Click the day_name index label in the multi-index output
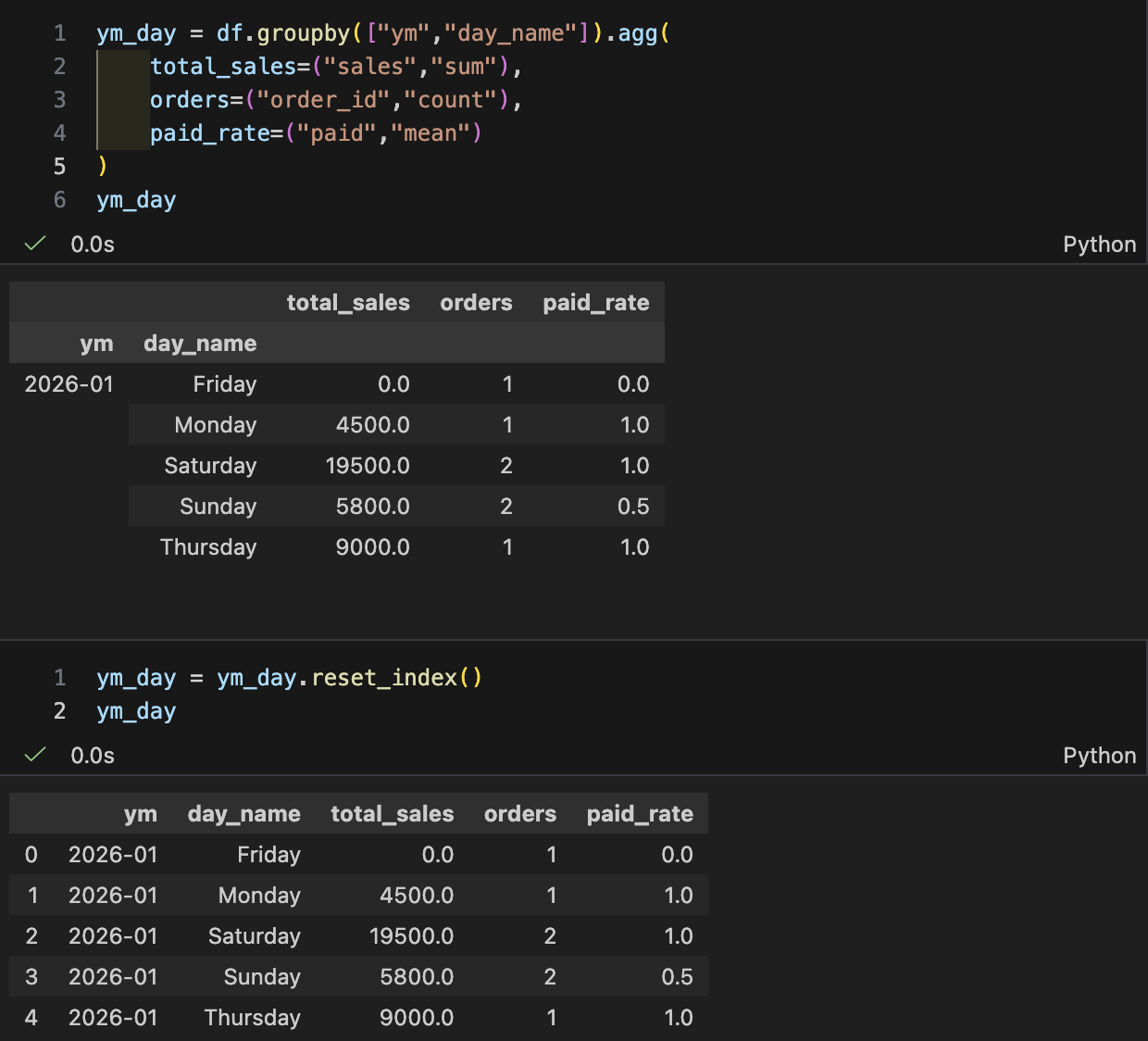This screenshot has height=1041, width=1148. (200, 344)
